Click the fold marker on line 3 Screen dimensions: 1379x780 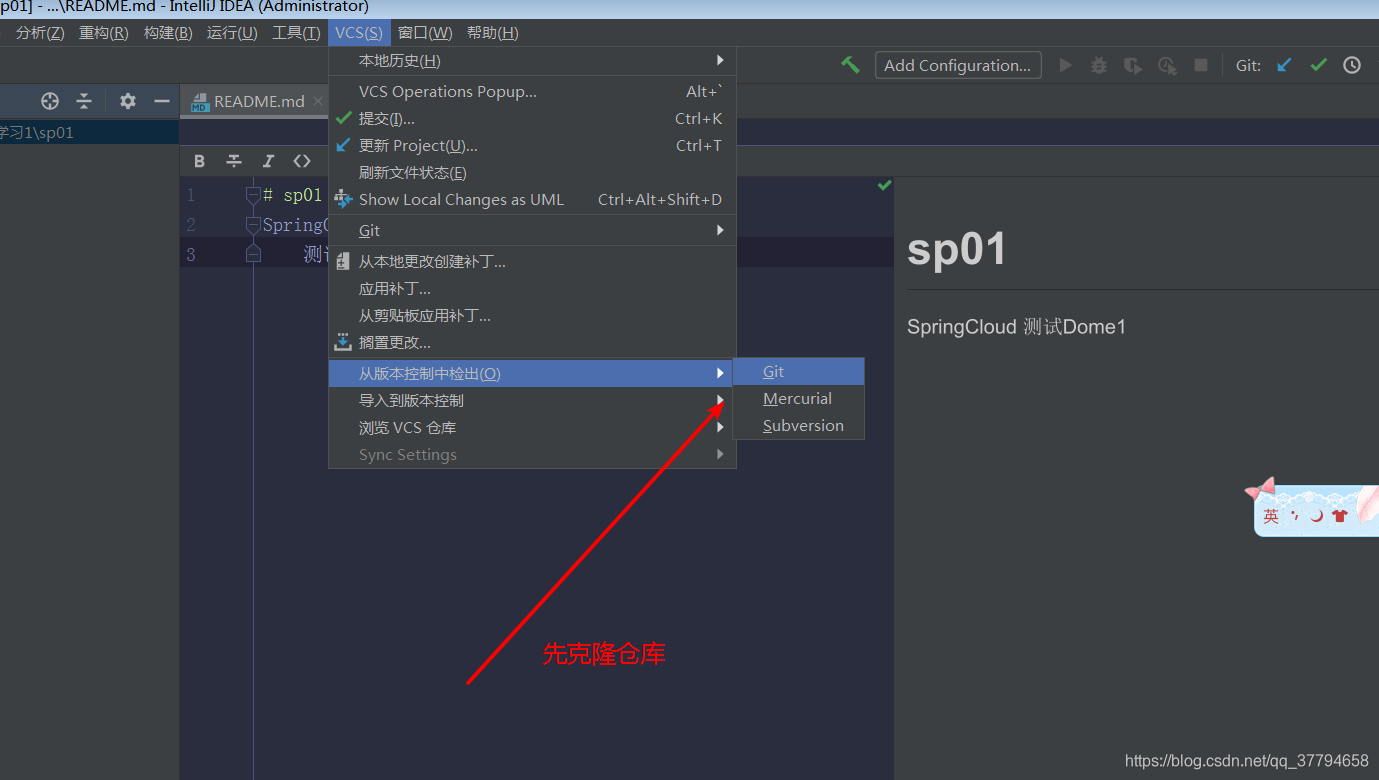click(x=254, y=254)
